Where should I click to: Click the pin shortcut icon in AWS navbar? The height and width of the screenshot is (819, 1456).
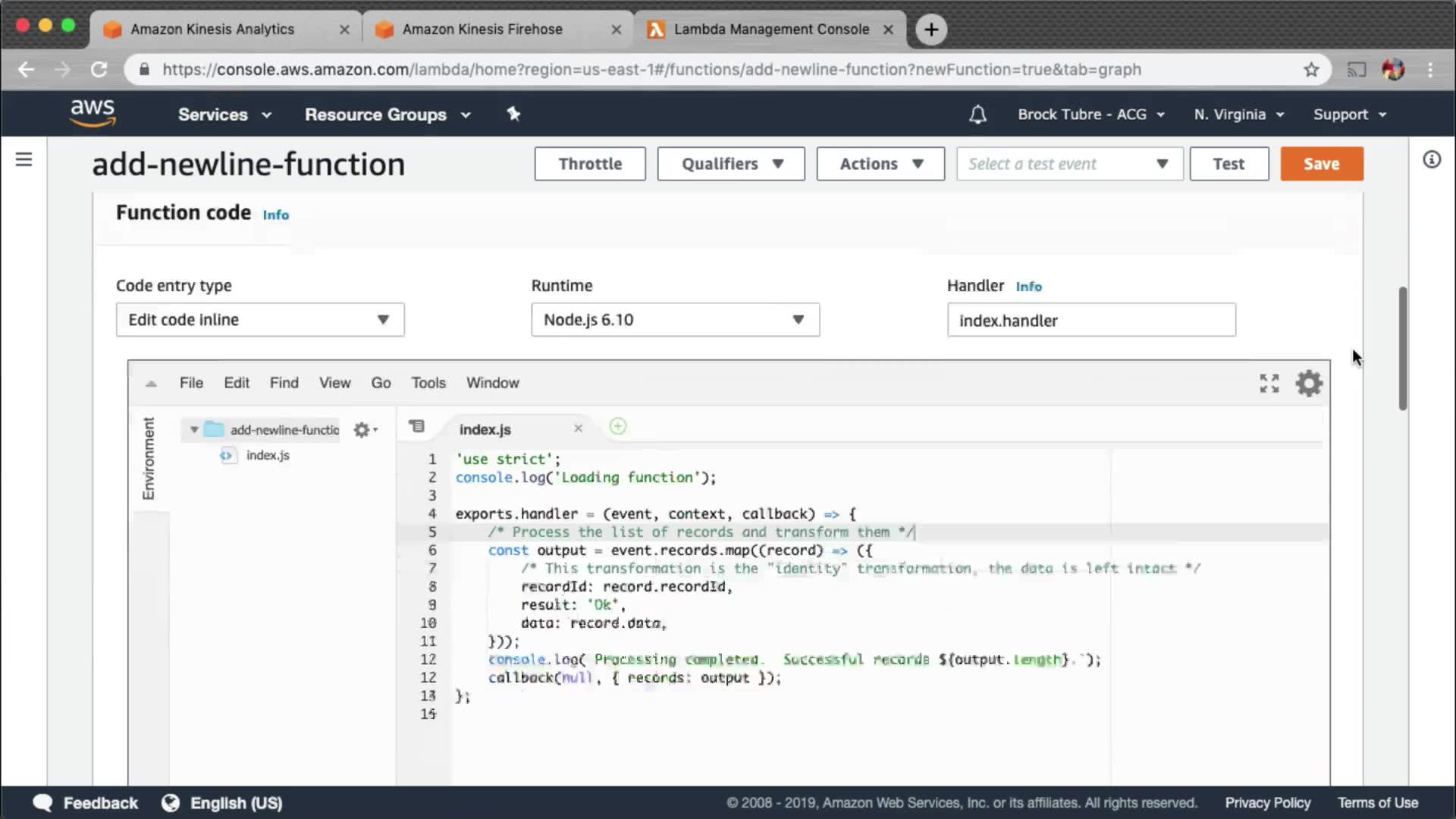point(513,114)
